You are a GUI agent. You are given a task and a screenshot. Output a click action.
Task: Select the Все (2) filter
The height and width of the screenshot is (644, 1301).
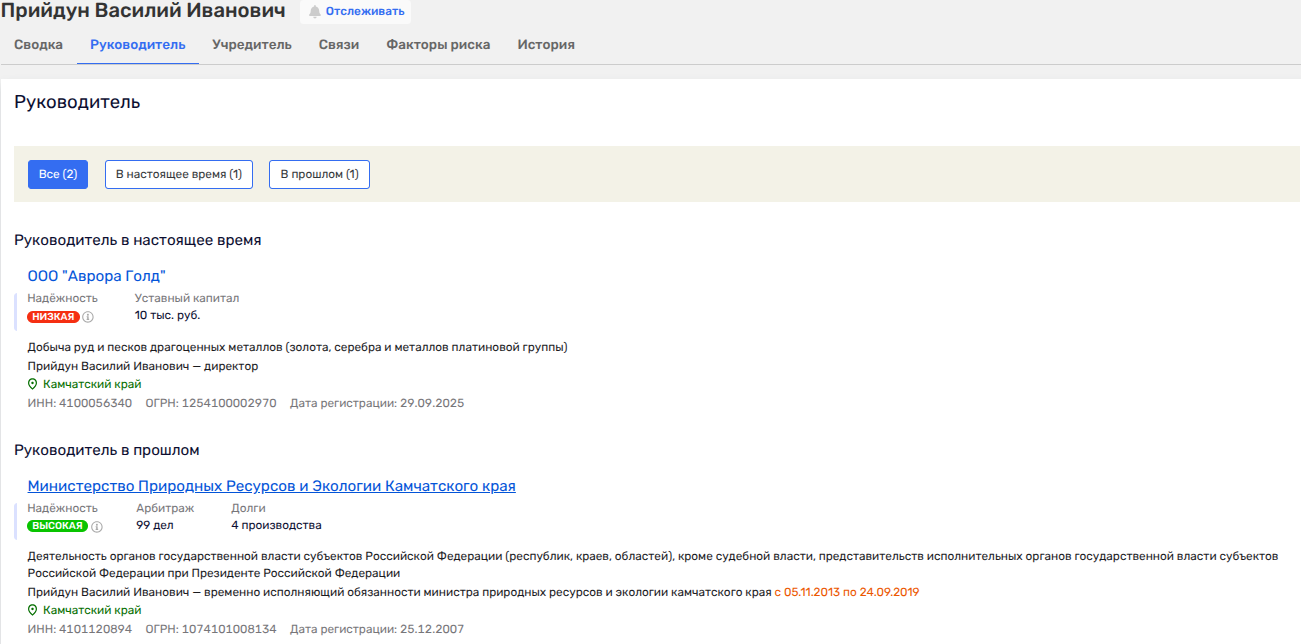click(58, 174)
